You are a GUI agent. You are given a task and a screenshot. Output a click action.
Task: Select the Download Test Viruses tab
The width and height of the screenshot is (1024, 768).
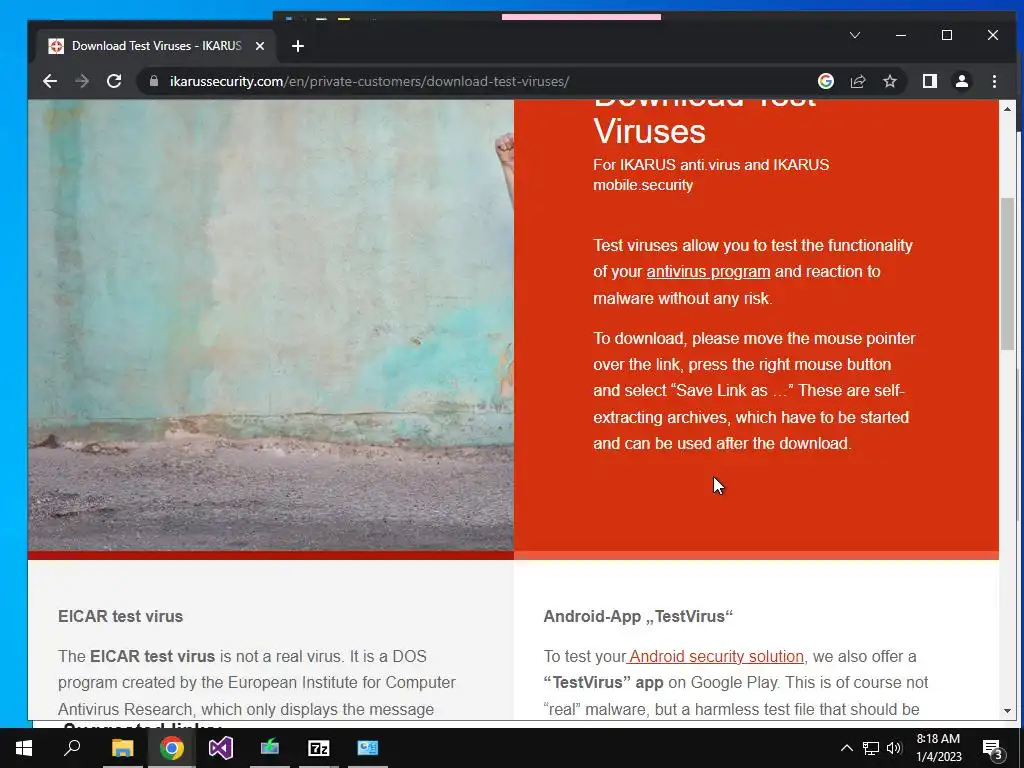157,46
